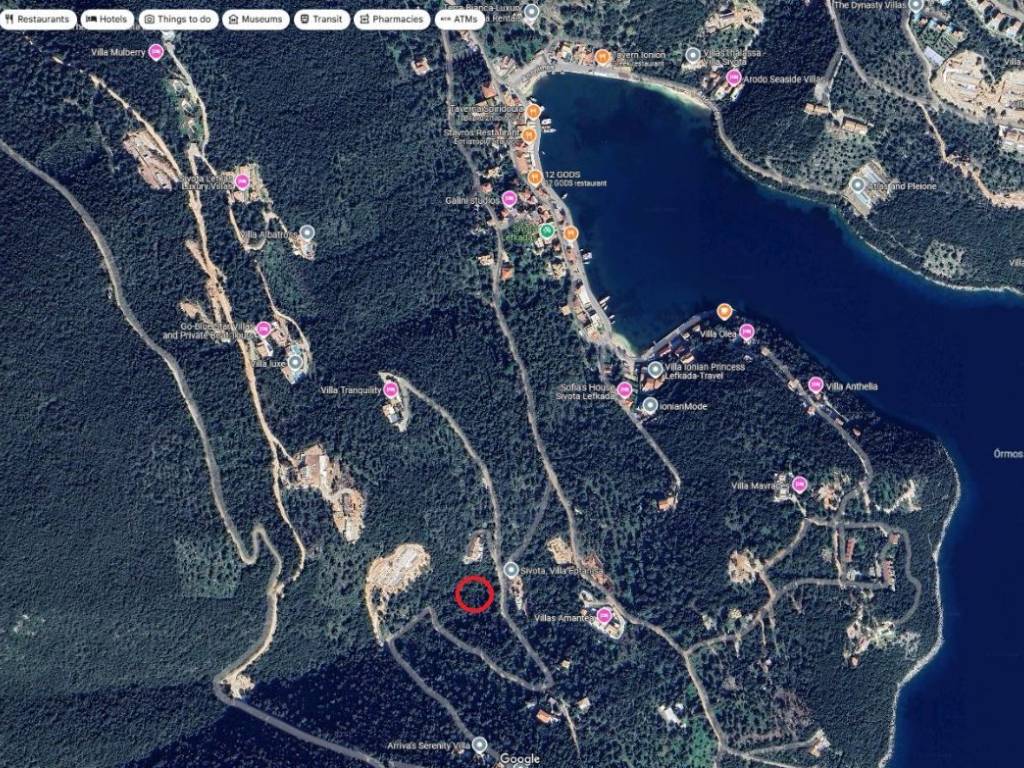Click the IonianMode gray location marker

(x=650, y=405)
